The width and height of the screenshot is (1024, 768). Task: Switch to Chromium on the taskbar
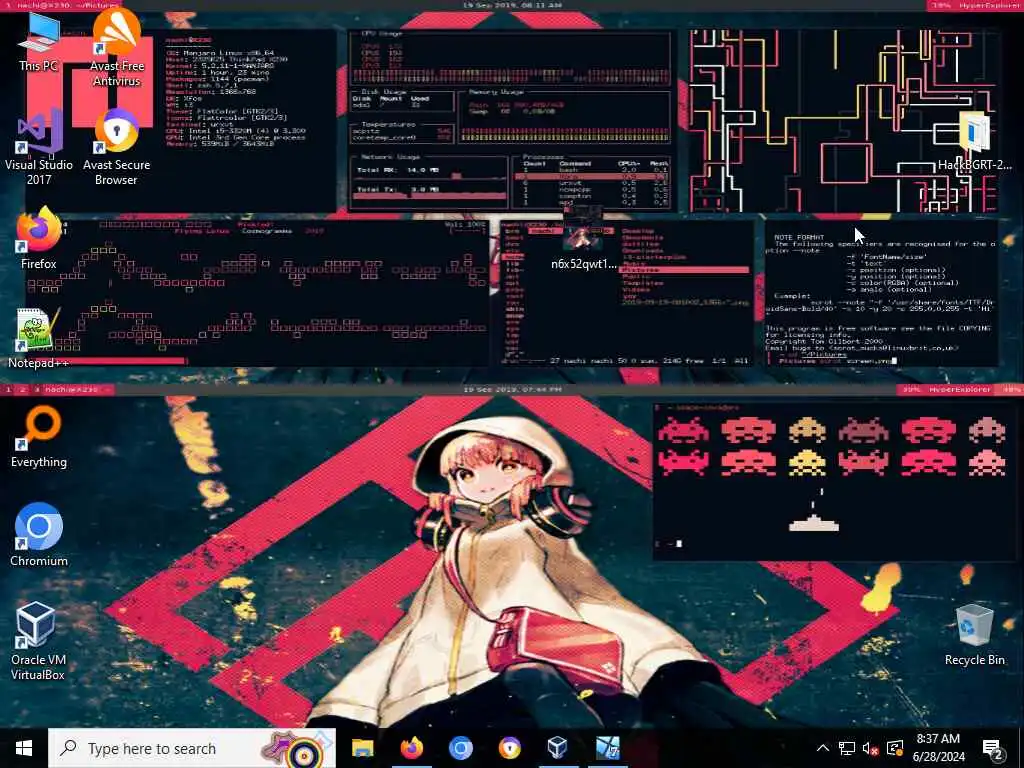pos(460,748)
